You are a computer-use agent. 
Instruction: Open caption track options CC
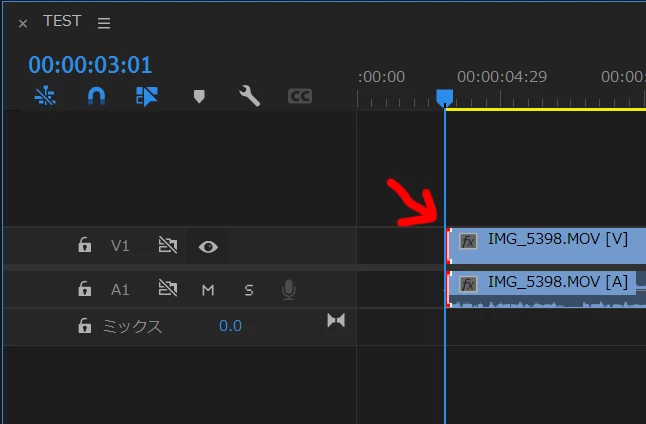pyautogui.click(x=300, y=96)
